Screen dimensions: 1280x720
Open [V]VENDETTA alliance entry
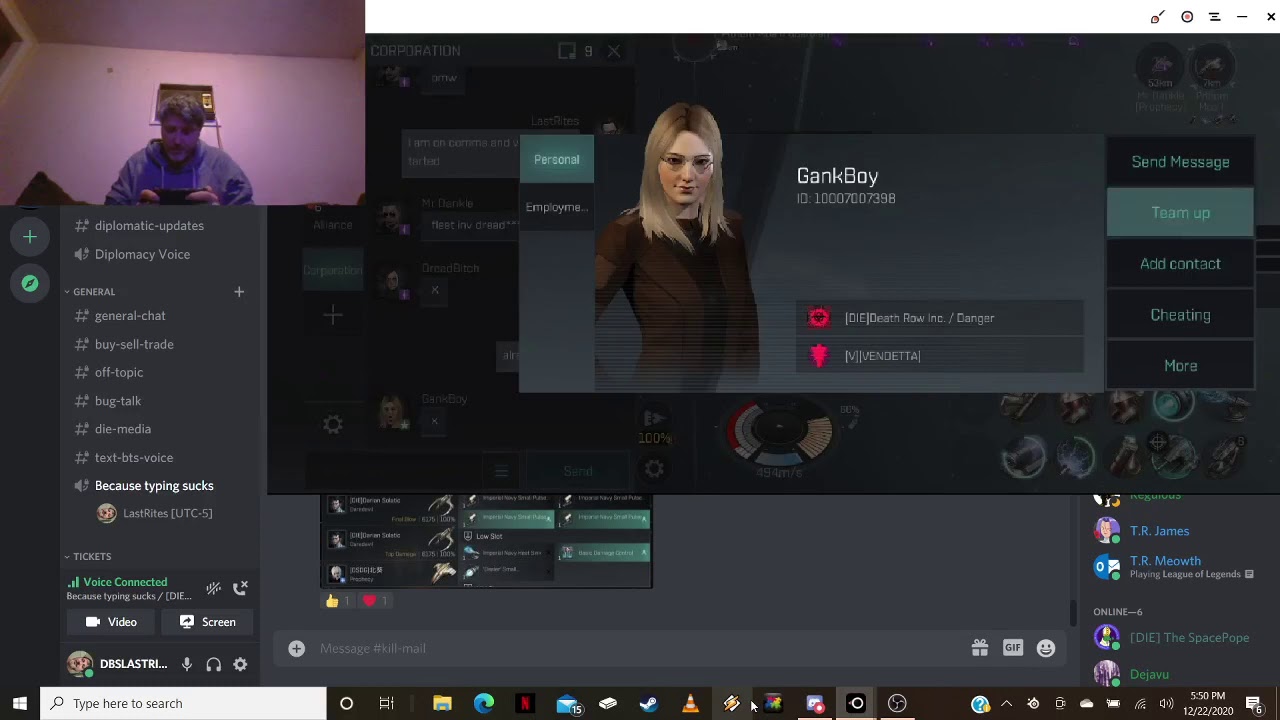[x=940, y=356]
